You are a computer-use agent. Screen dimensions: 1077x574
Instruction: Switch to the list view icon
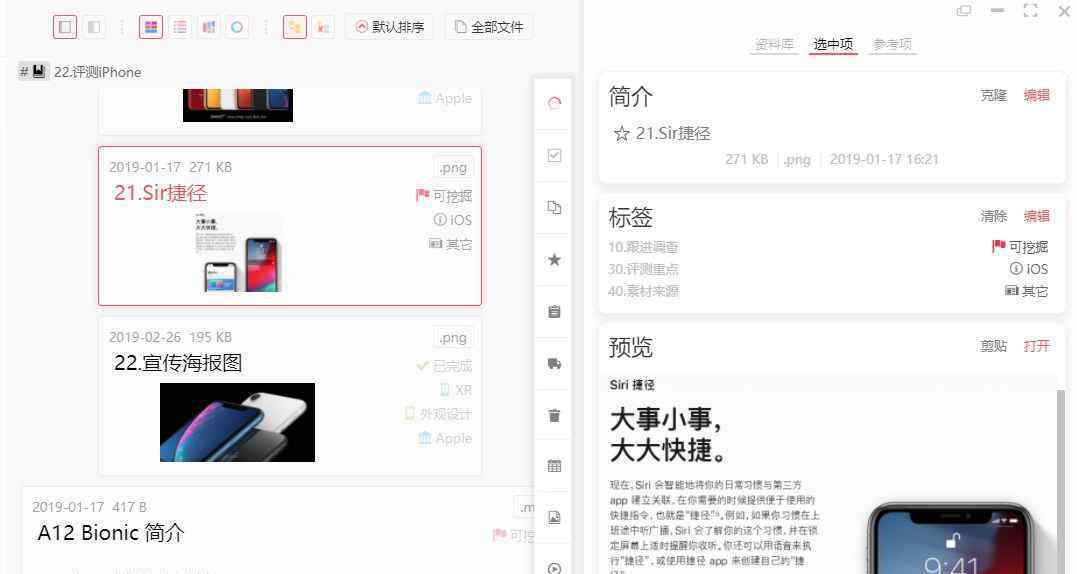pyautogui.click(x=180, y=27)
